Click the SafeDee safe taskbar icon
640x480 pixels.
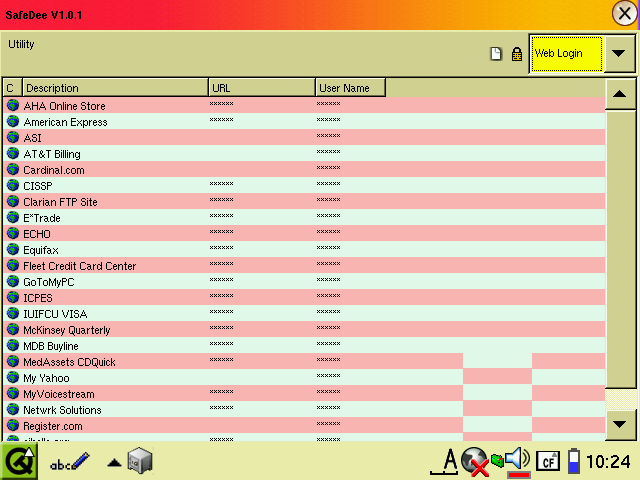pyautogui.click(x=140, y=460)
